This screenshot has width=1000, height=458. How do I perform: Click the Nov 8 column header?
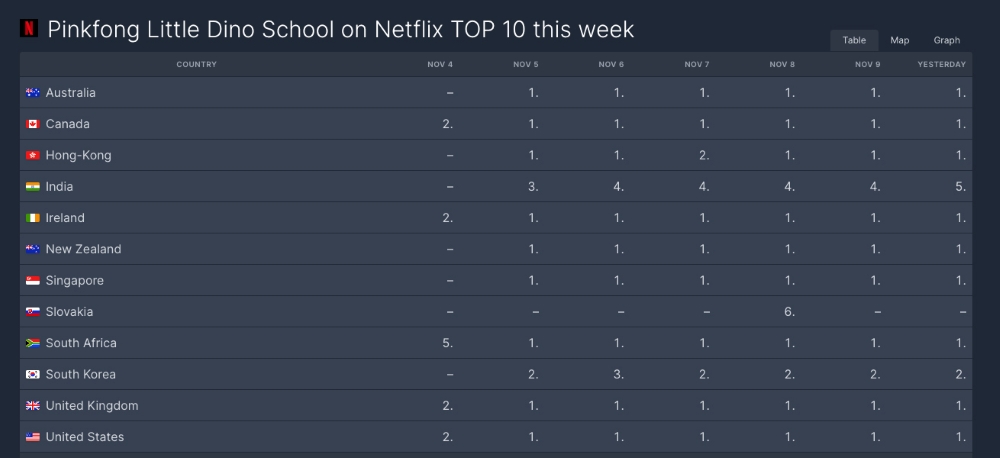[x=782, y=65]
